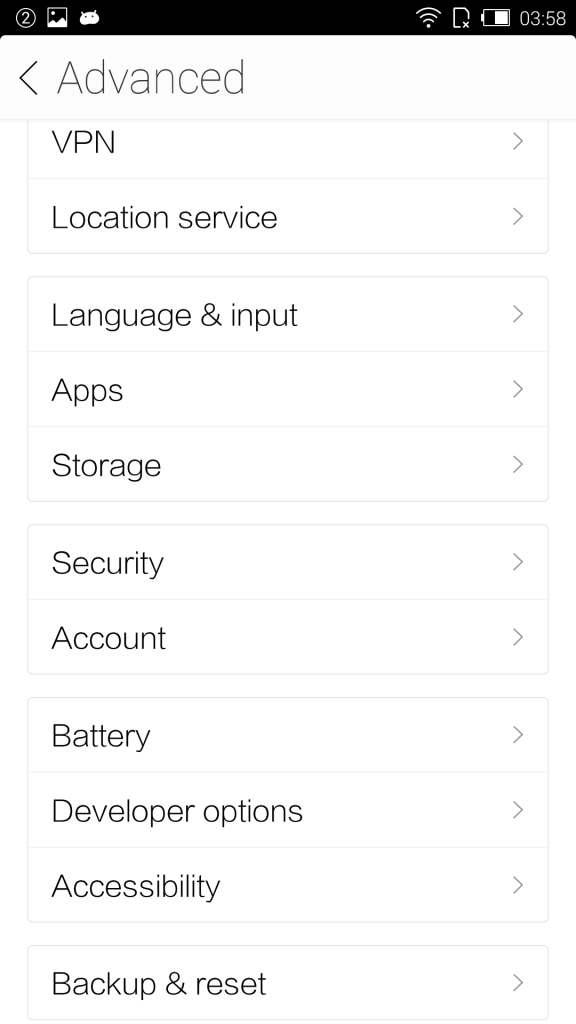Open the Apps settings entry
Screen dimensions: 576x1024
point(288,389)
